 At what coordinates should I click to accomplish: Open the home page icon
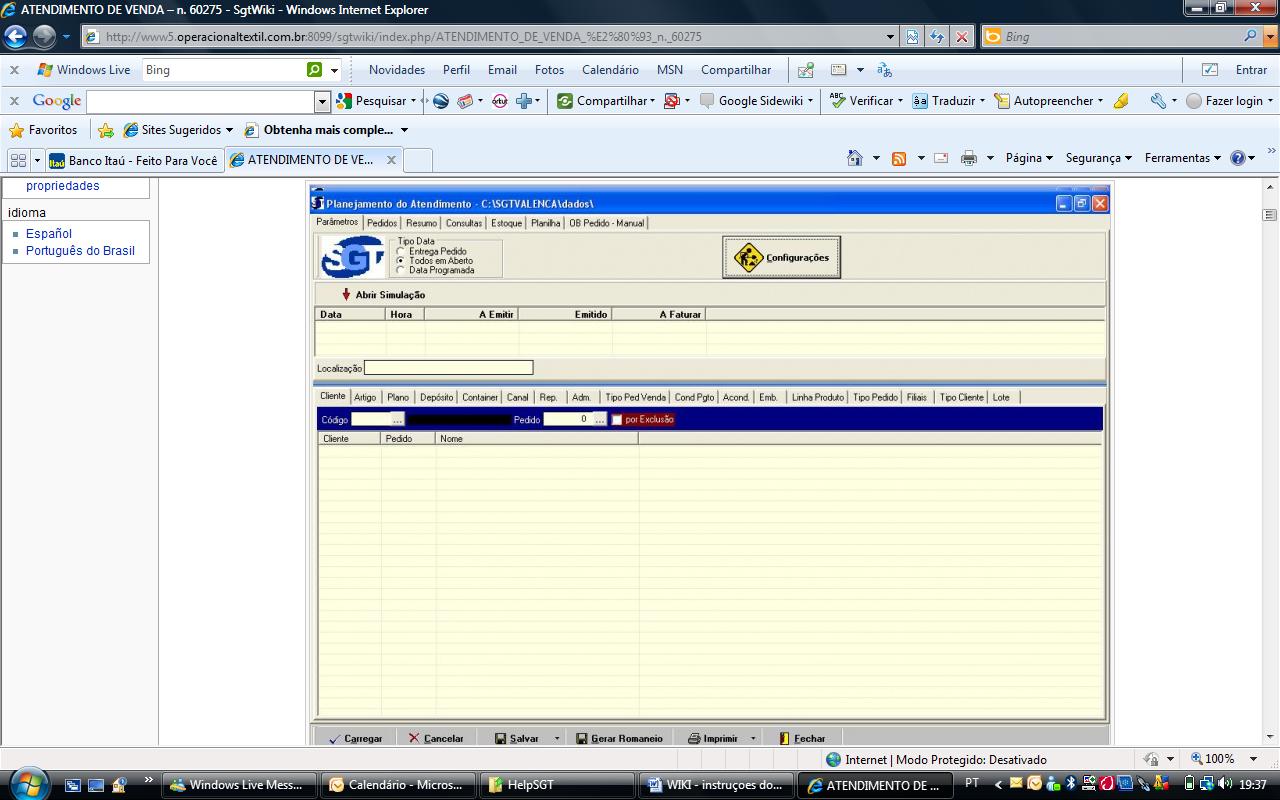click(854, 158)
